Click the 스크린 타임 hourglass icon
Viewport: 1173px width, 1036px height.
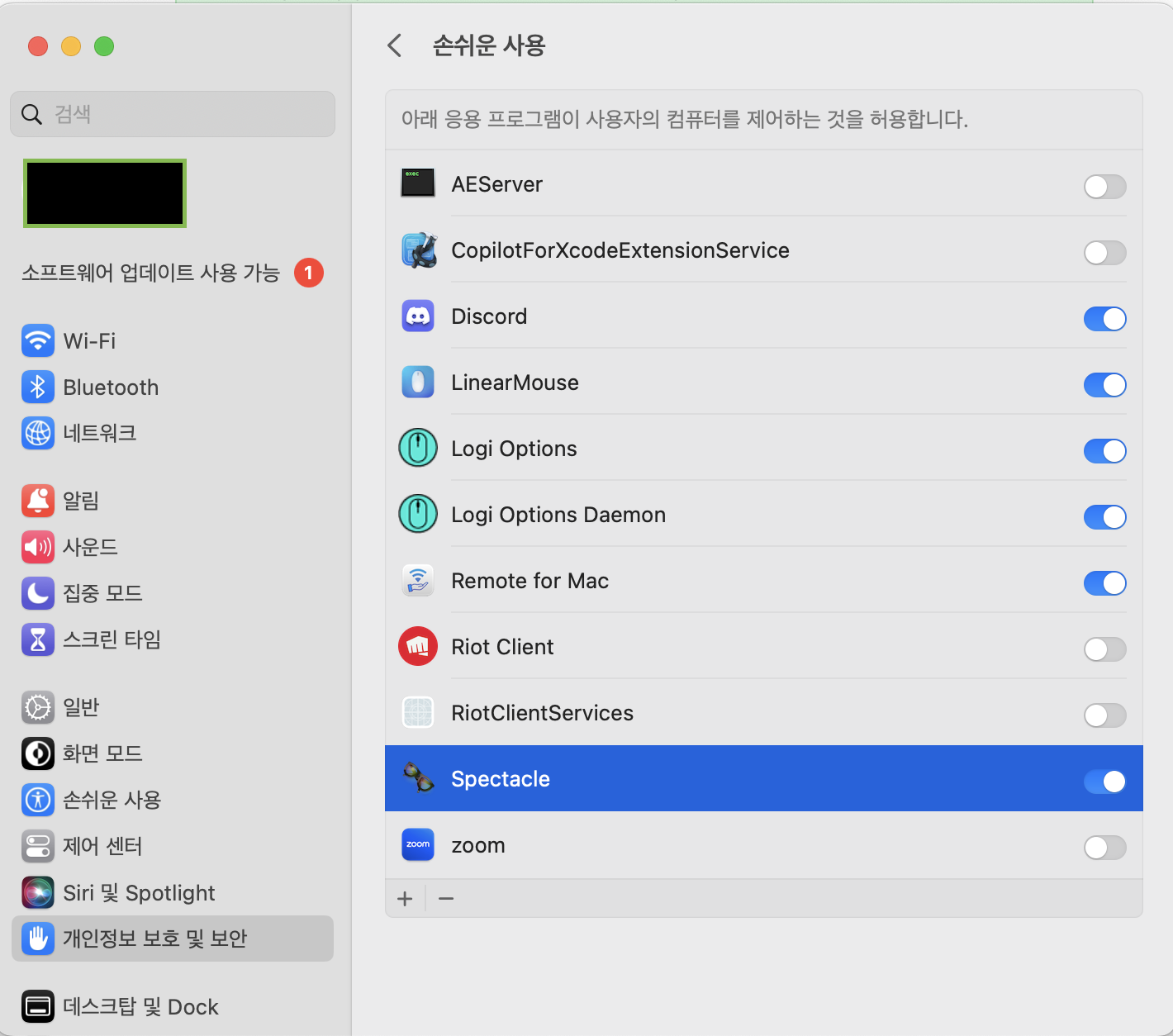tap(38, 639)
